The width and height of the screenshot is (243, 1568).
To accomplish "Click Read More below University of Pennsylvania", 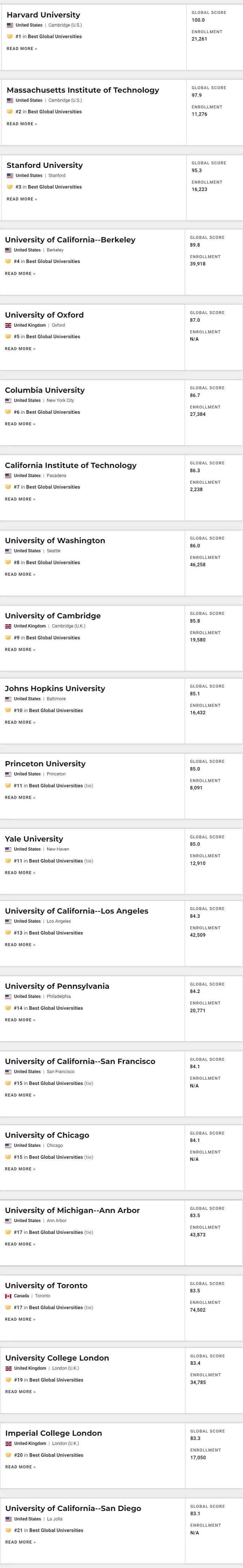I will pos(20,1020).
